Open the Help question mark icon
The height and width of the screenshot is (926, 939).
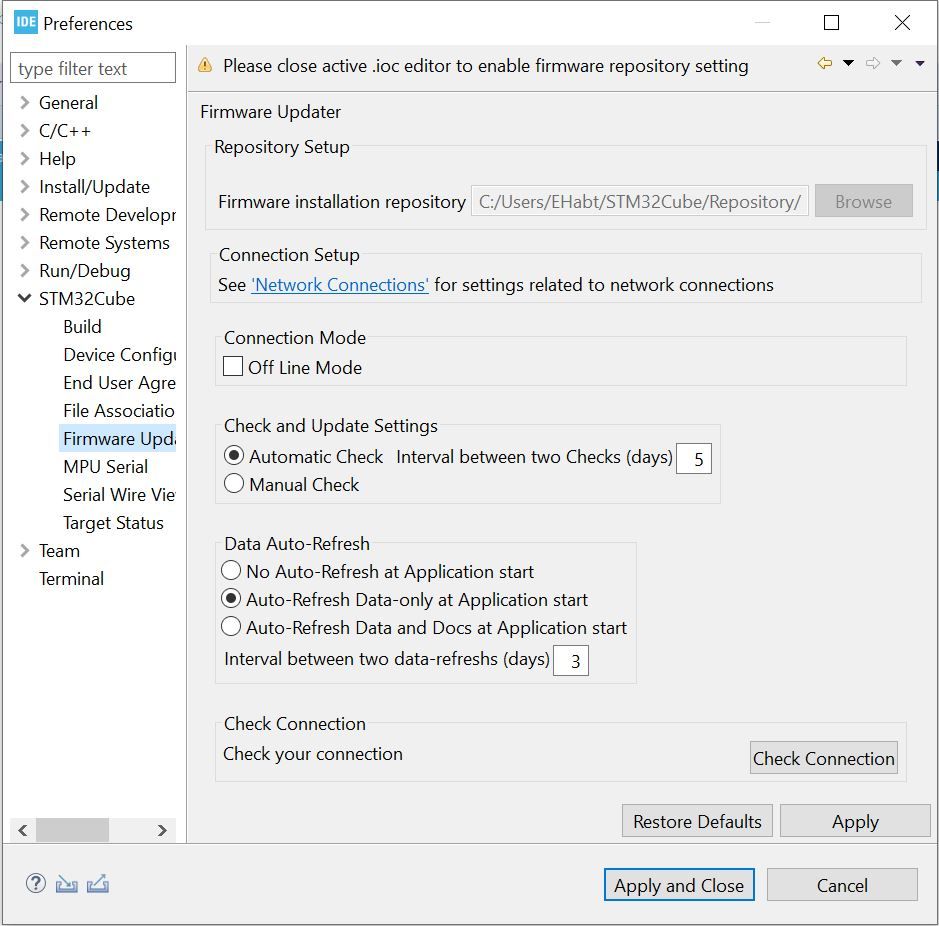pyautogui.click(x=36, y=883)
